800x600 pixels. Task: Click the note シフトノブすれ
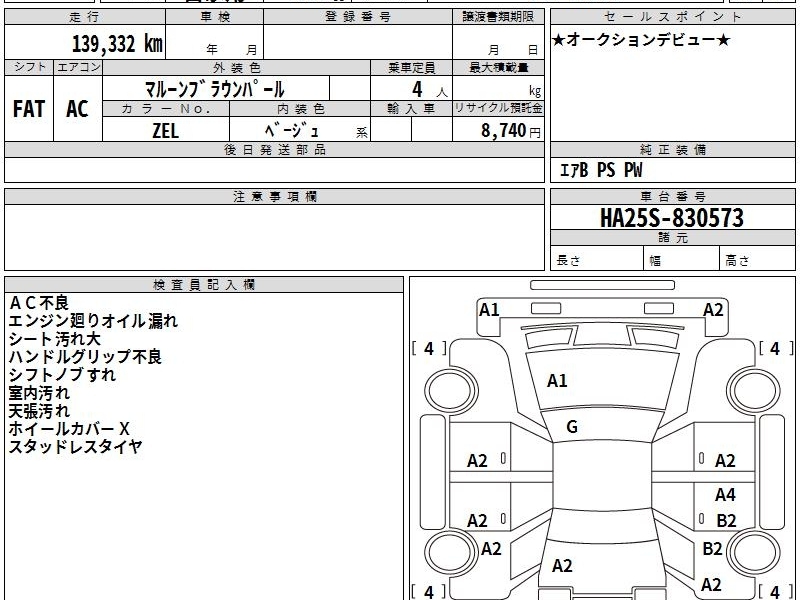click(x=62, y=375)
